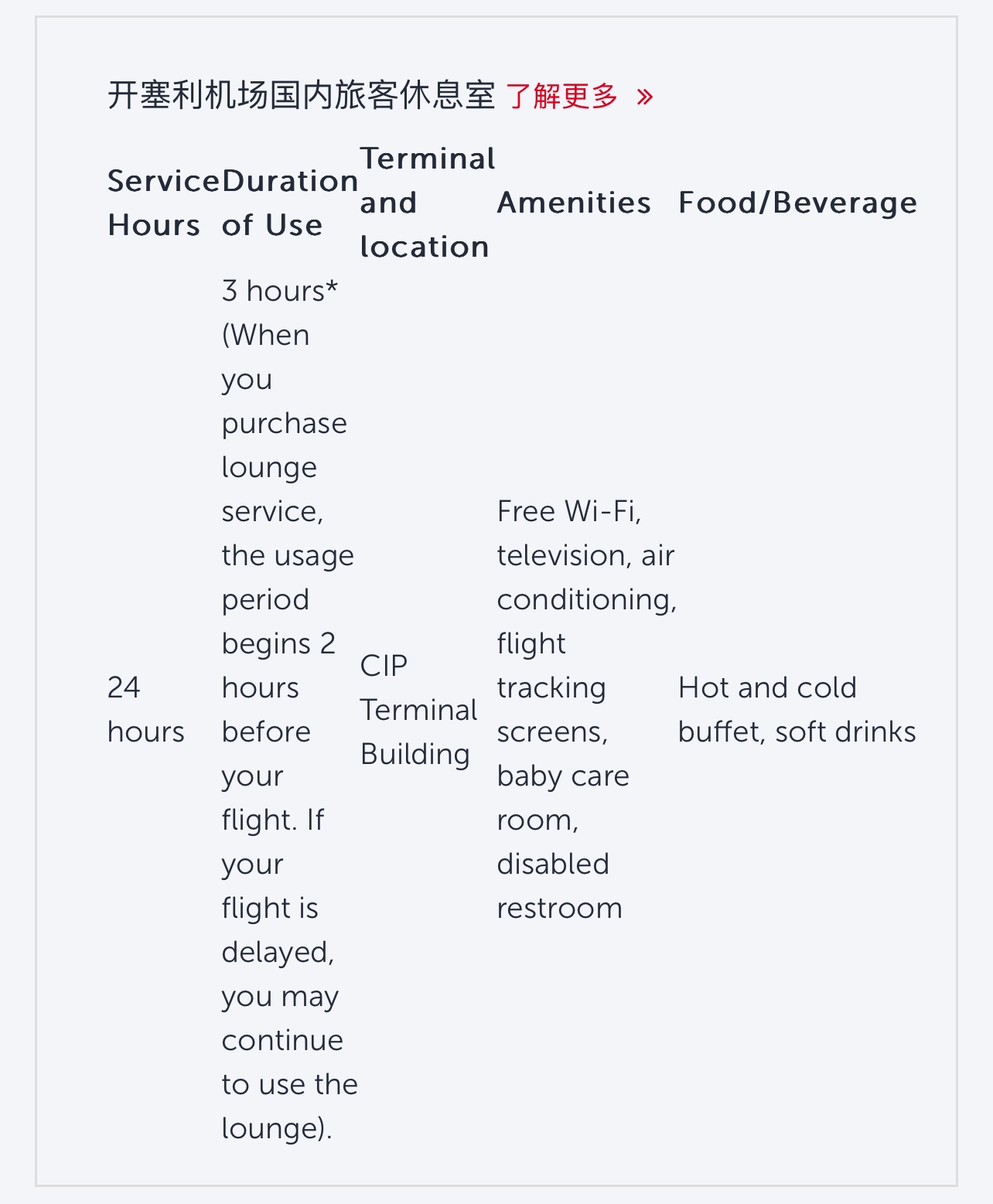Select the Service Hours column header
The height and width of the screenshot is (1204, 993).
tap(164, 203)
